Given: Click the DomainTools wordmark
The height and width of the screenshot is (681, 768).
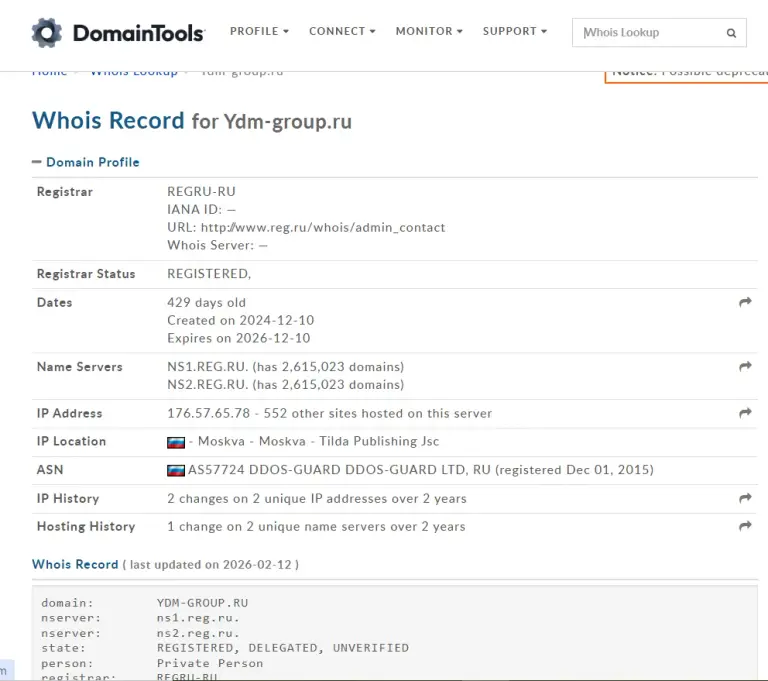Looking at the screenshot, I should click(x=139, y=33).
